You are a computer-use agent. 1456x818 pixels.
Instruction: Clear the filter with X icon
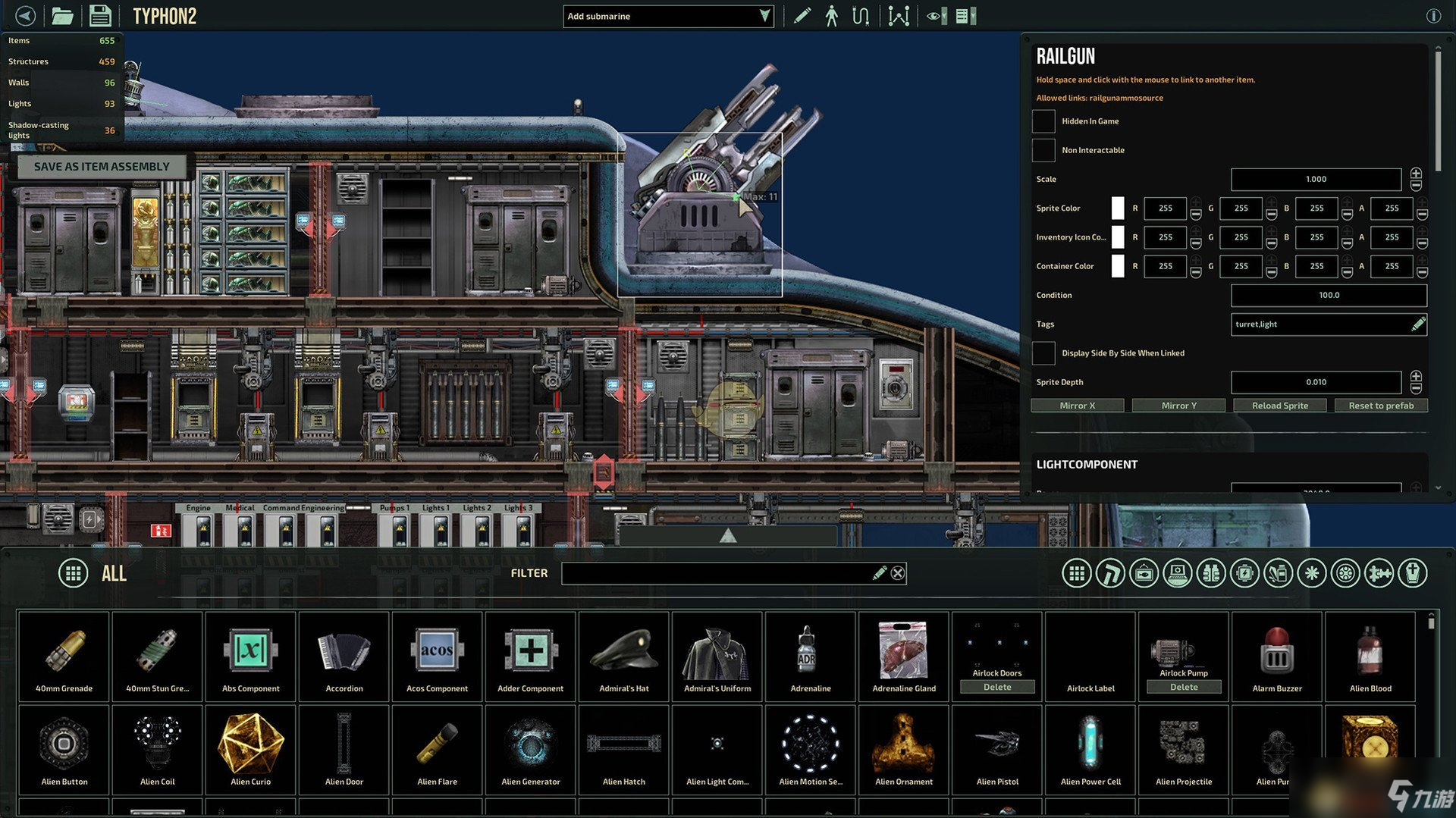point(898,573)
